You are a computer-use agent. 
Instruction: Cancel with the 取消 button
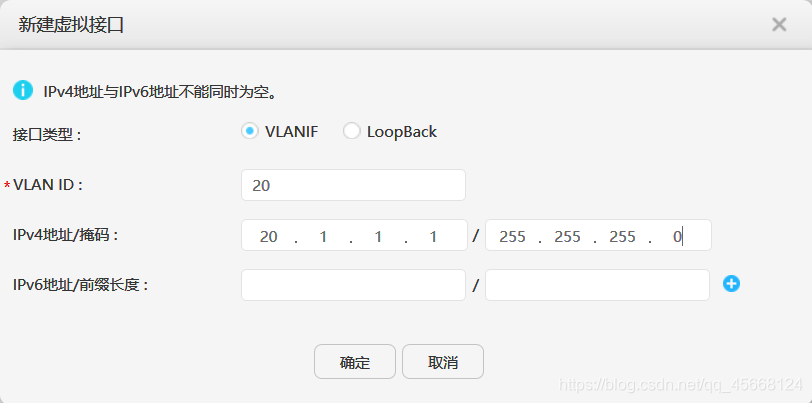pos(443,362)
